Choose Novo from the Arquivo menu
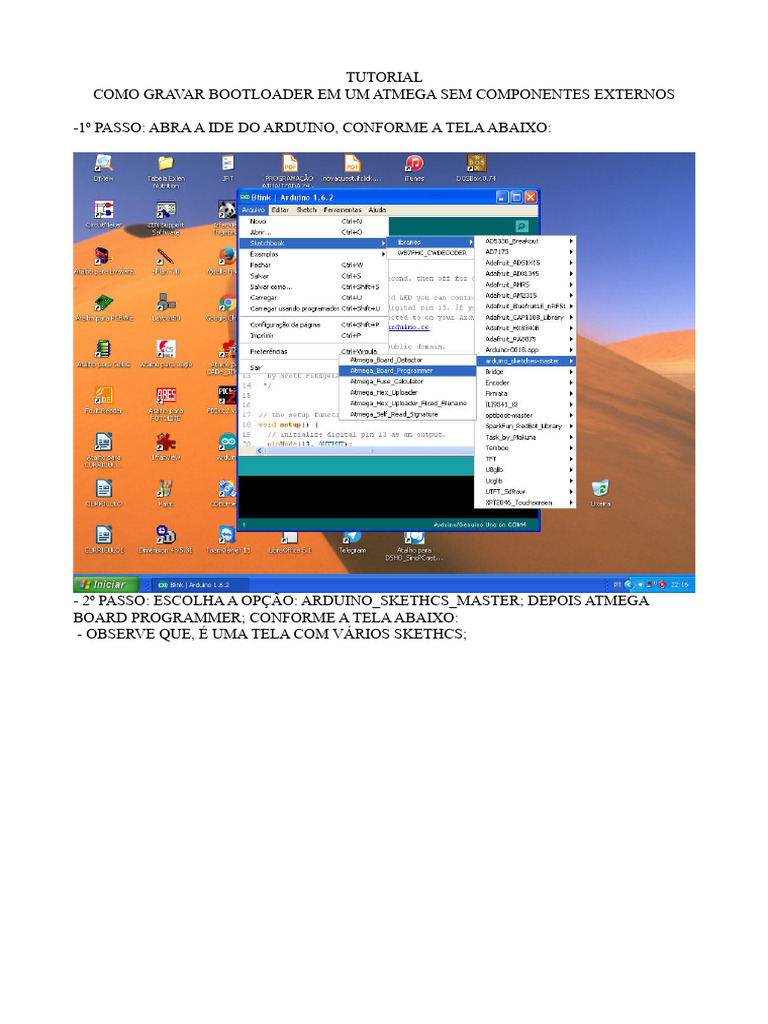Viewport: 768px width, 1024px height. pos(313,221)
